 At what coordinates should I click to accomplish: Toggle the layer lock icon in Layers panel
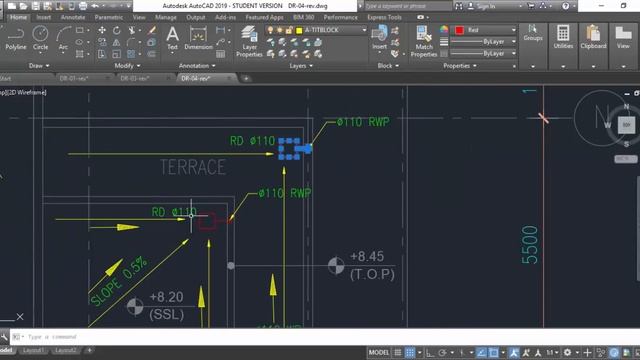tap(289, 30)
